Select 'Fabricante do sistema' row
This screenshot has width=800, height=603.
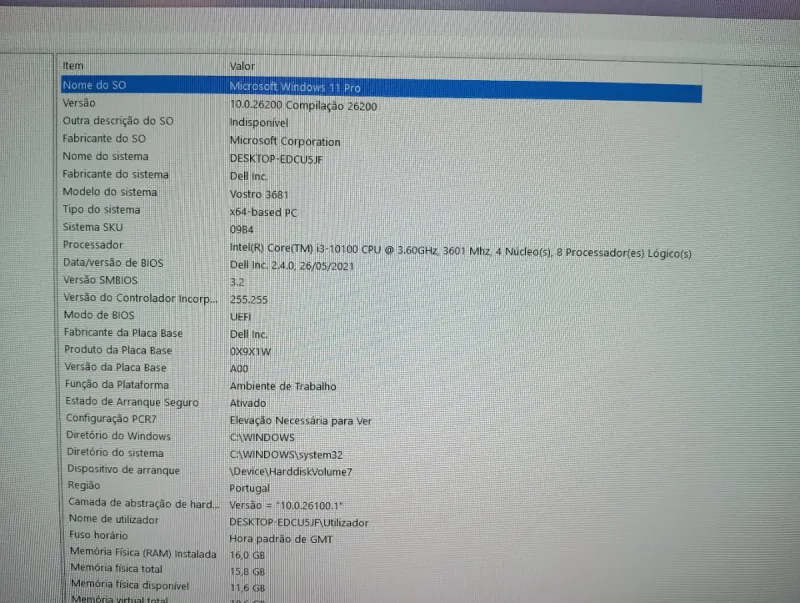tap(116, 174)
